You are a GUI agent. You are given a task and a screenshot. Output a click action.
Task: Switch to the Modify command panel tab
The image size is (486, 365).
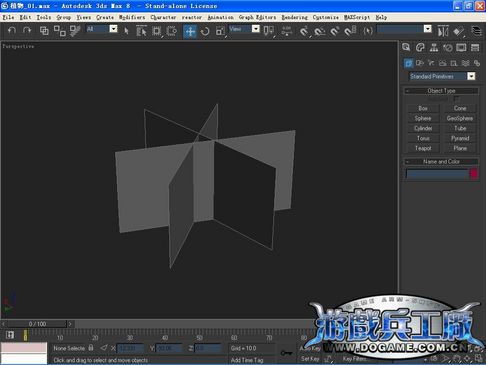click(420, 47)
